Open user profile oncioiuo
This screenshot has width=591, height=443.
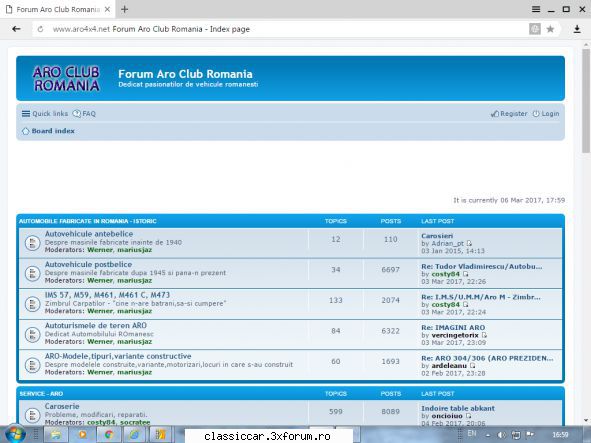447,416
